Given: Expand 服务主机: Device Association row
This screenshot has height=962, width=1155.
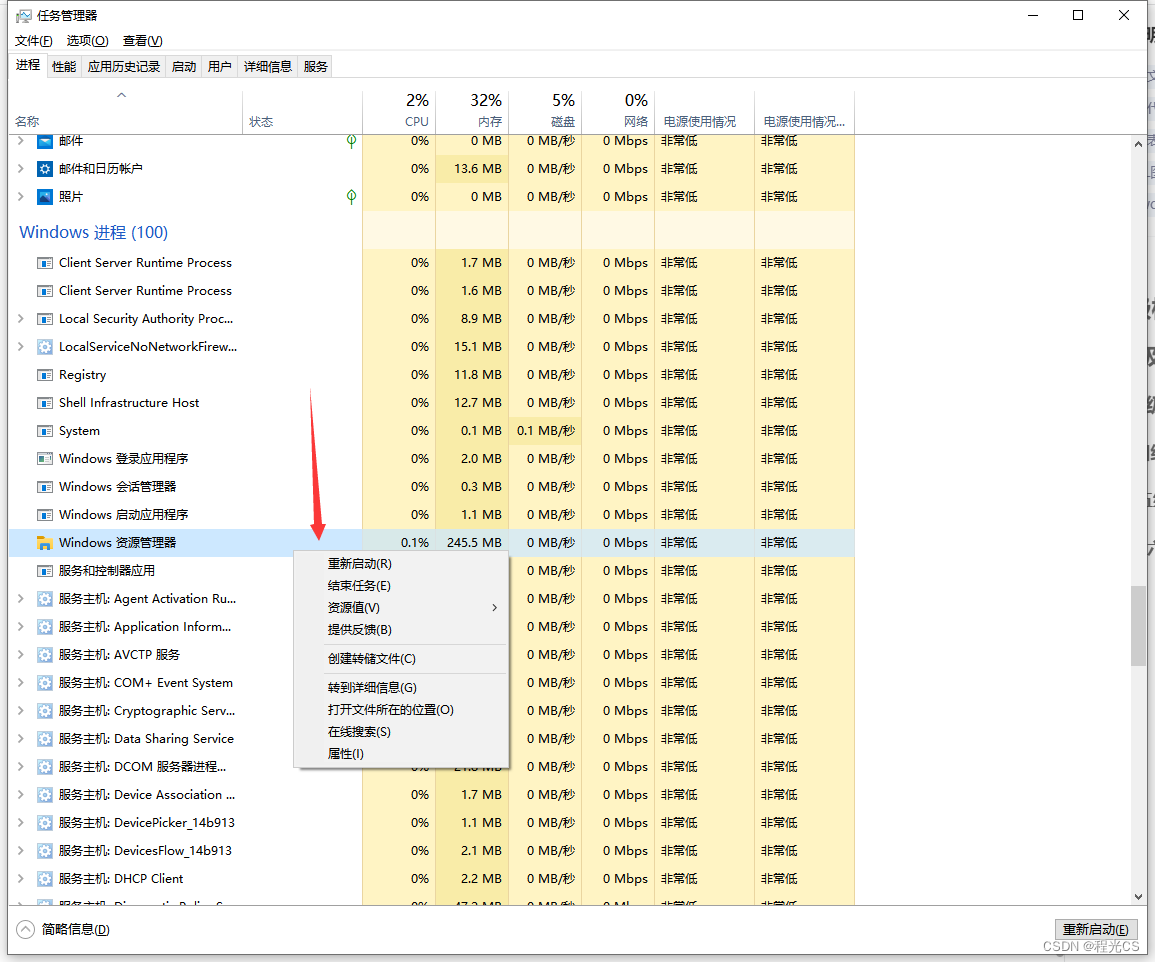Looking at the screenshot, I should (x=21, y=795).
